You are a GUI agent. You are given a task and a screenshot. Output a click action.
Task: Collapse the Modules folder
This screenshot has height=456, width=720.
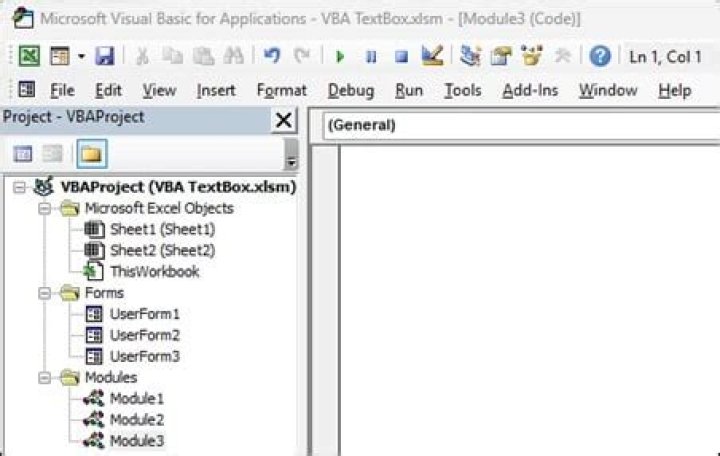pyautogui.click(x=45, y=377)
